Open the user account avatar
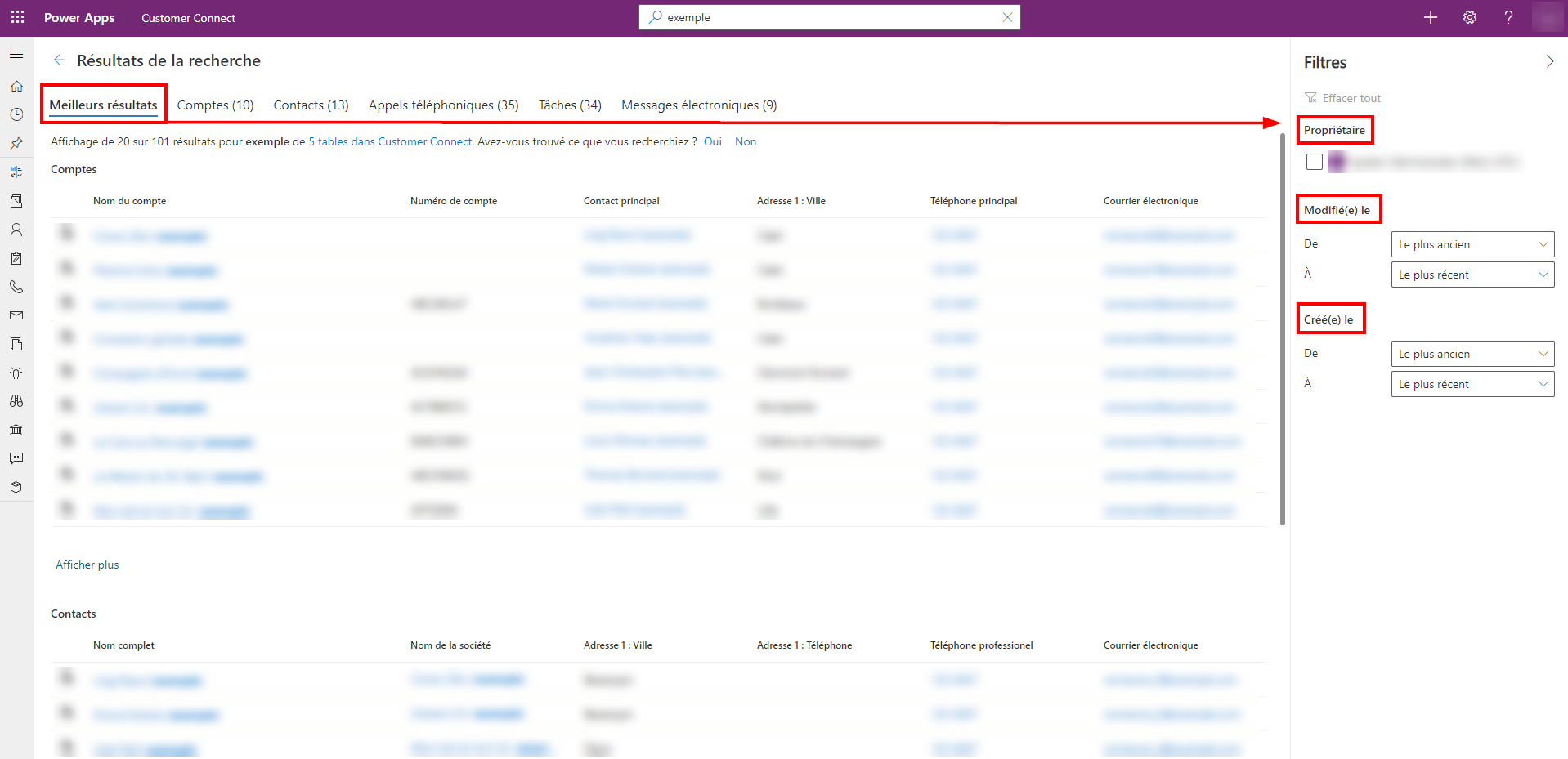This screenshot has height=759, width=1568. point(1548,17)
